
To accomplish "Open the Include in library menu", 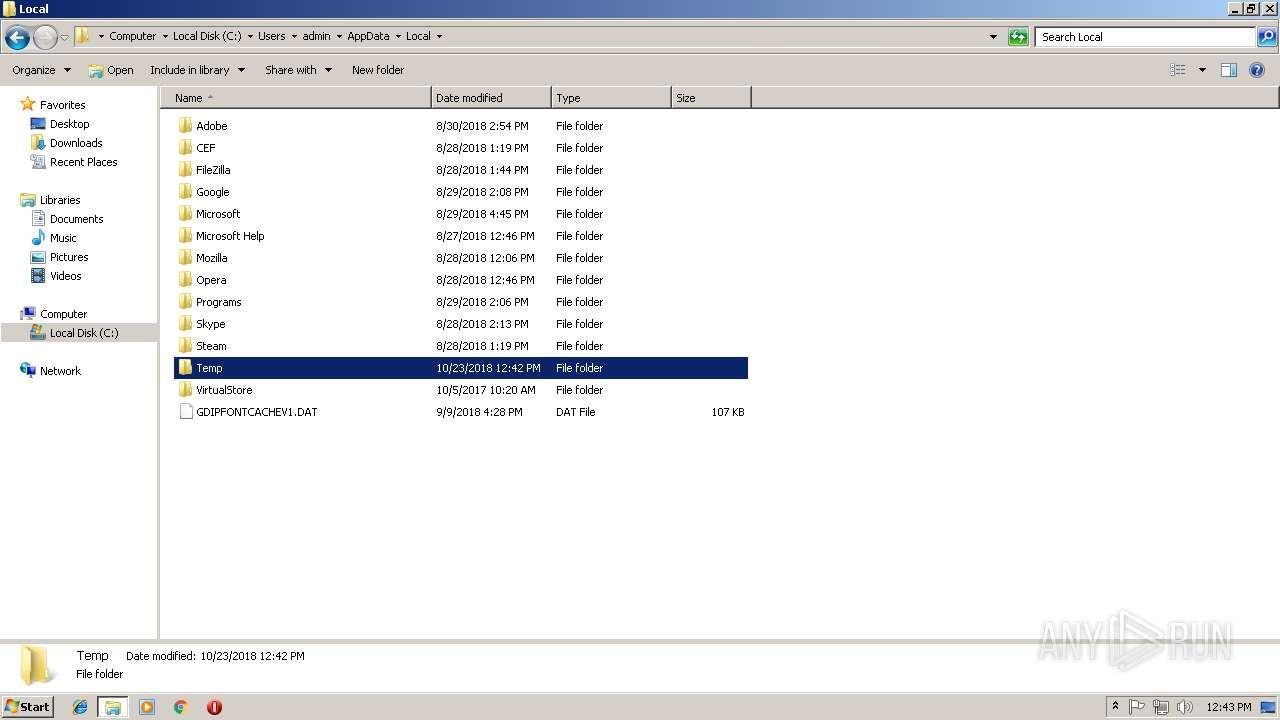I will 197,70.
